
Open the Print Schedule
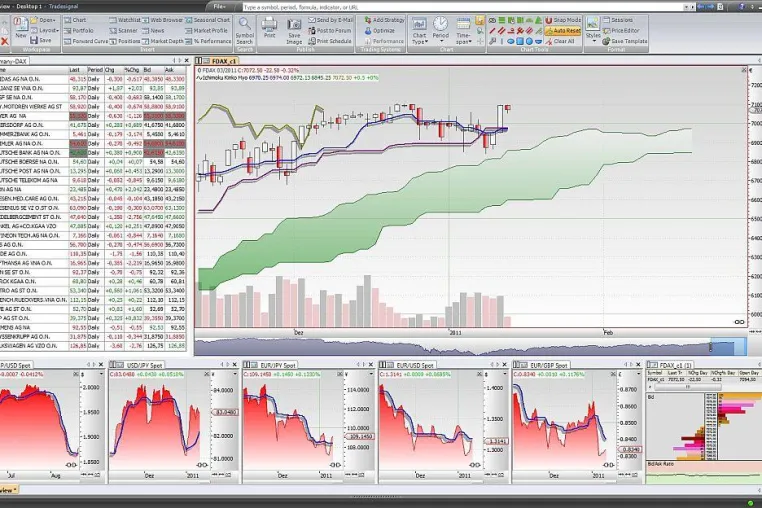pos(329,41)
